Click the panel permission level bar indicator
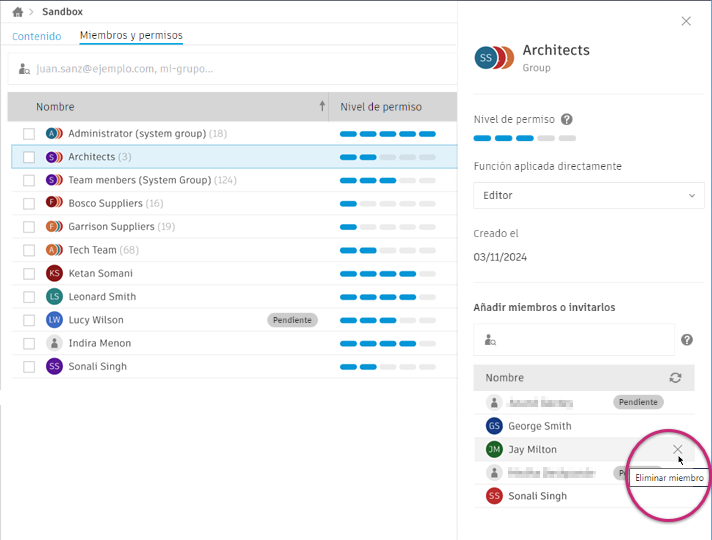Image resolution: width=712 pixels, height=540 pixels. point(524,138)
